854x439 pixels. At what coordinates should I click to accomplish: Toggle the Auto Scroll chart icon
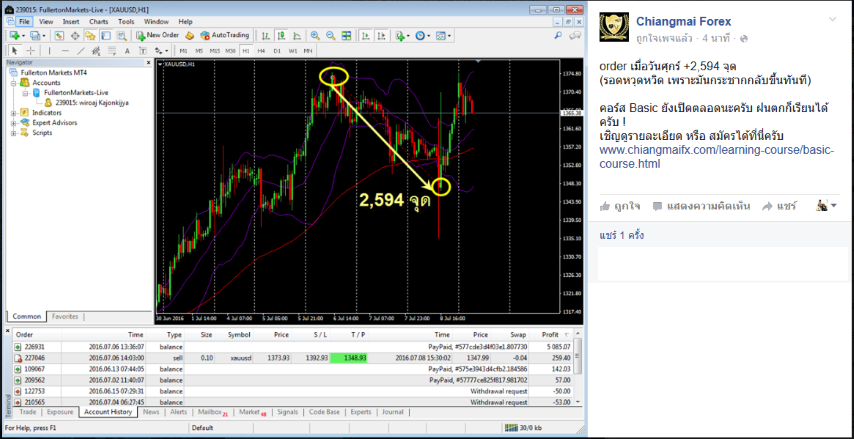(x=365, y=35)
